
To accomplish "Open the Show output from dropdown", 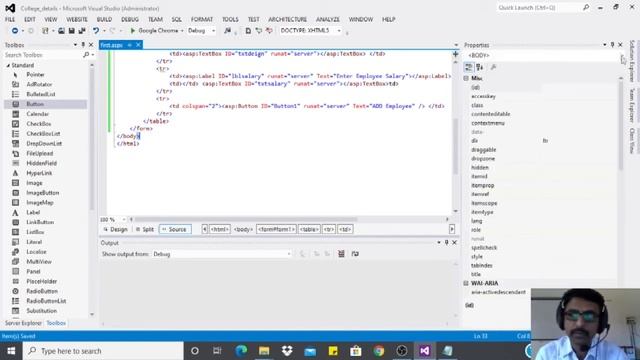I will pos(289,254).
